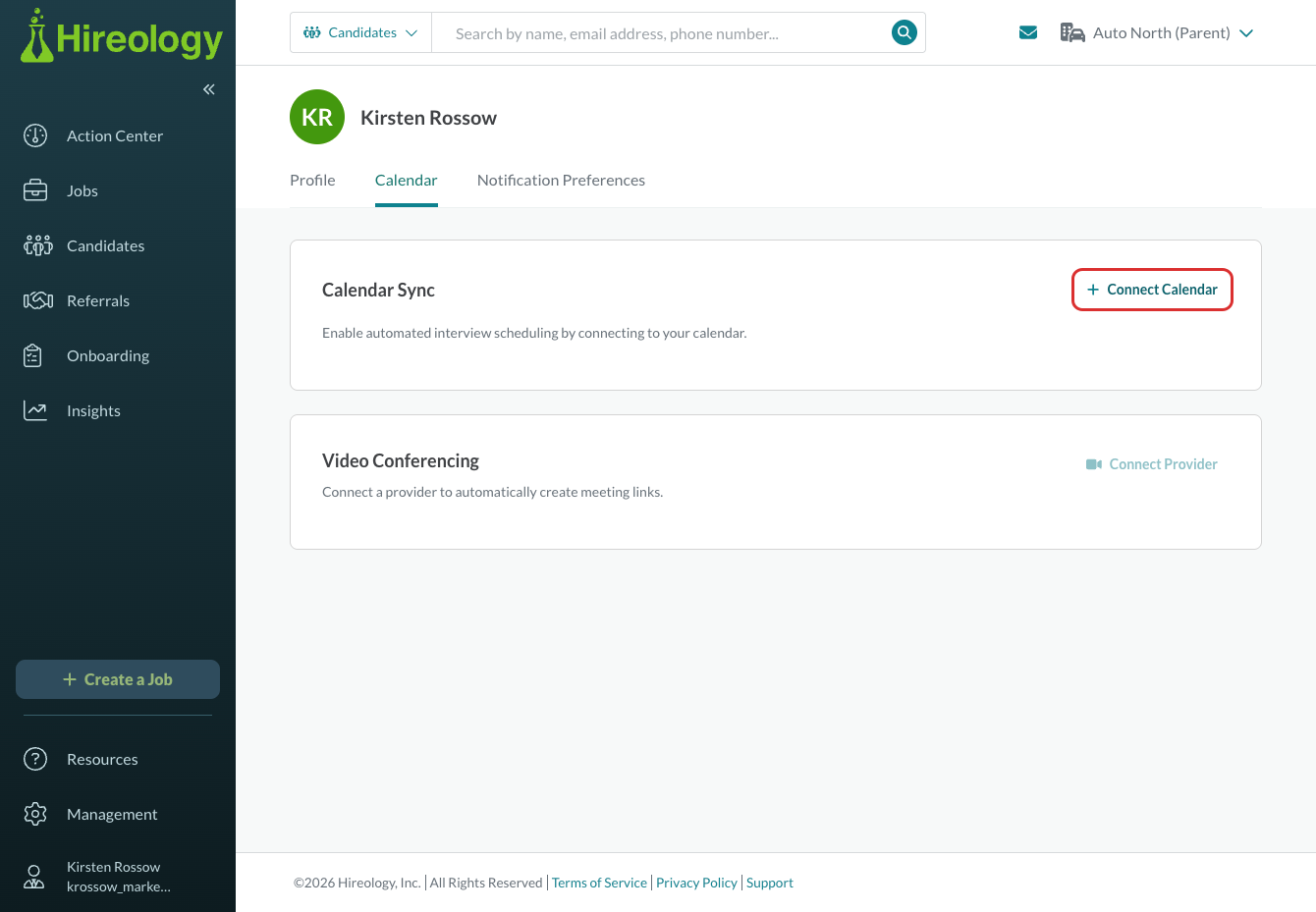Open Jobs from the sidebar
The height and width of the screenshot is (912, 1316).
click(x=82, y=190)
